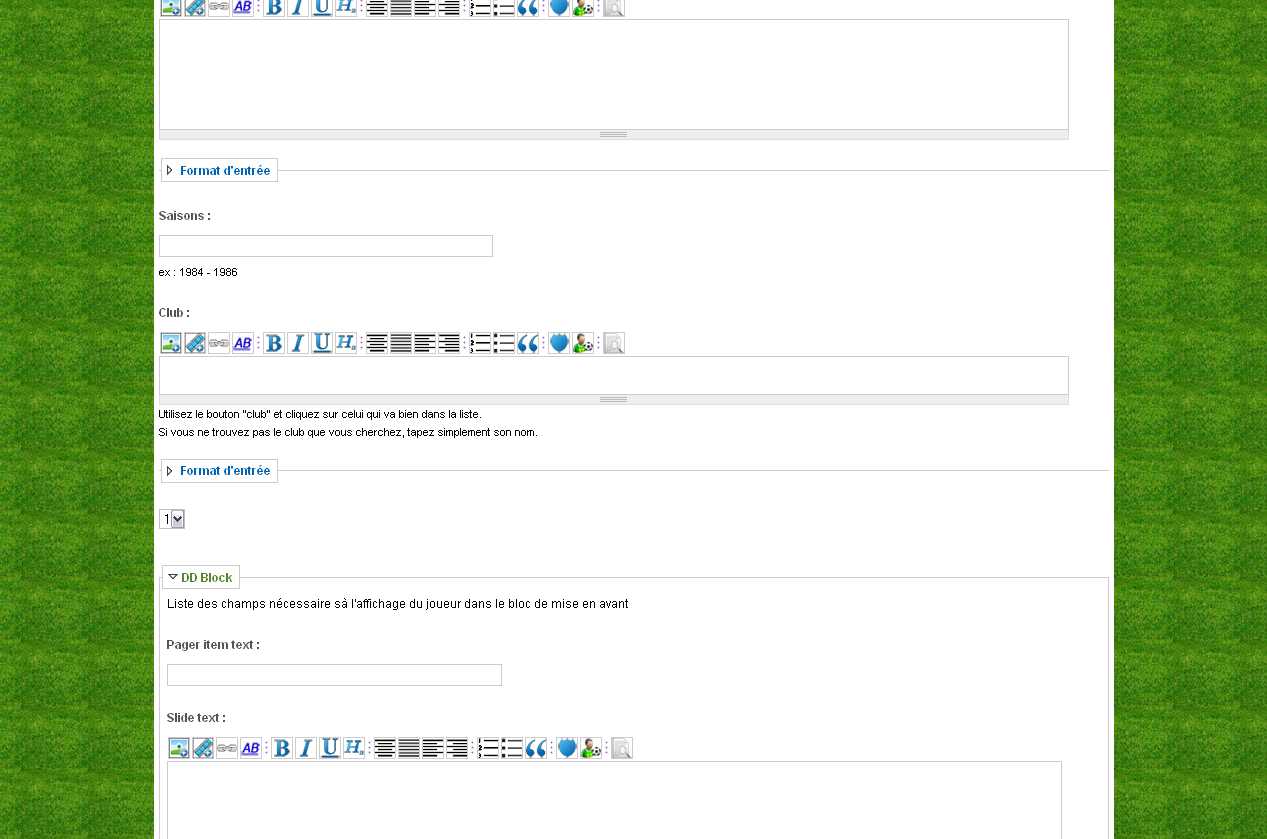Preview content from Slide text toolbar
1267x839 pixels.
[622, 748]
